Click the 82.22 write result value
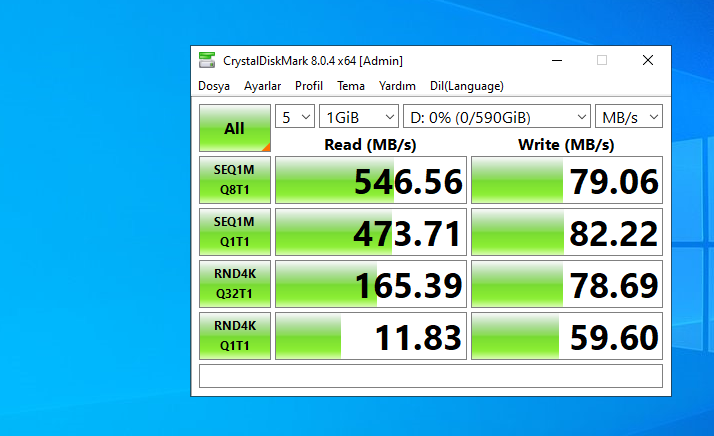Viewport: 714px width, 436px height. pos(567,232)
